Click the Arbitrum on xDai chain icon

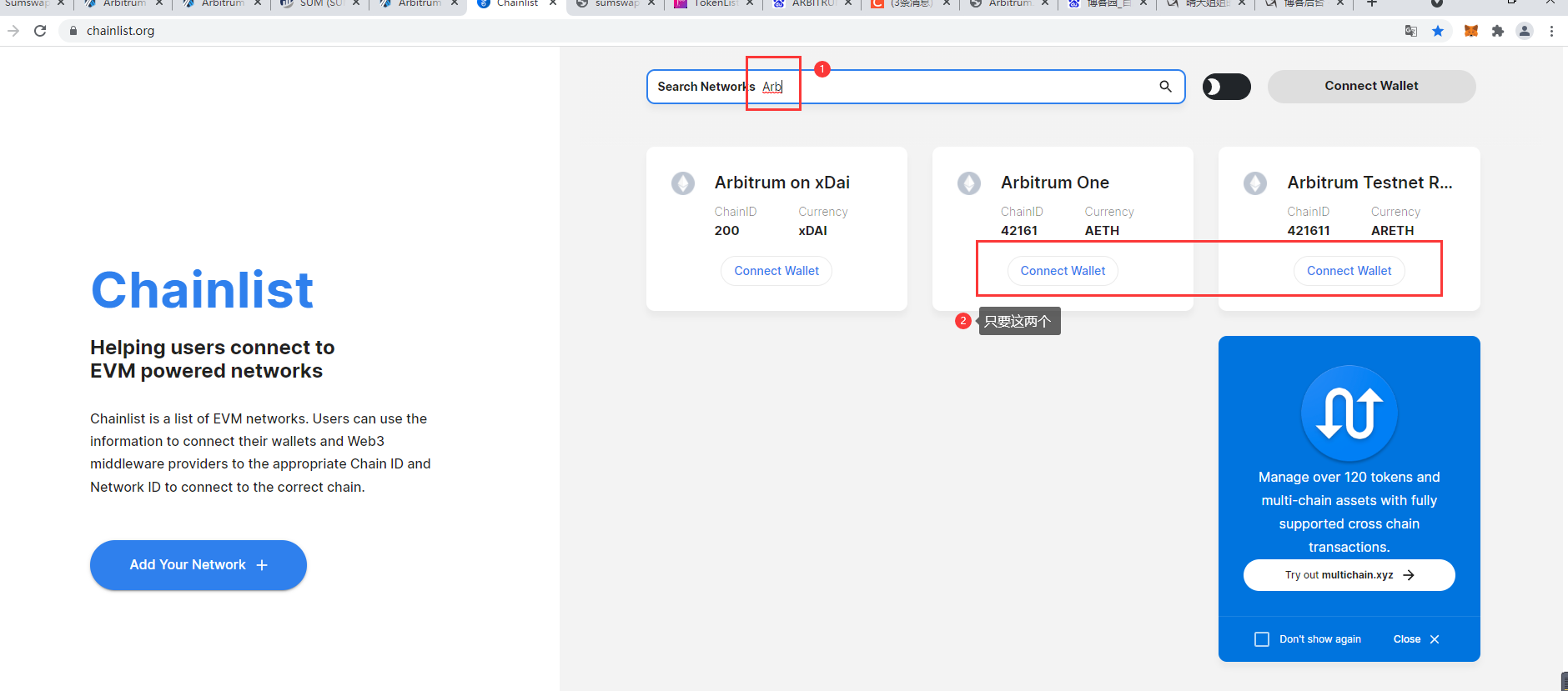coord(683,183)
